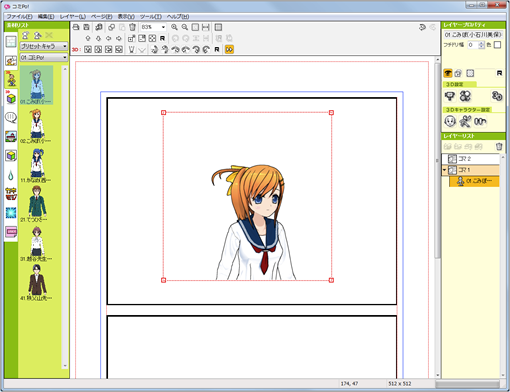Screen dimensions: 510x392
Task: Click the up arrow move icon
Action: point(88,38)
